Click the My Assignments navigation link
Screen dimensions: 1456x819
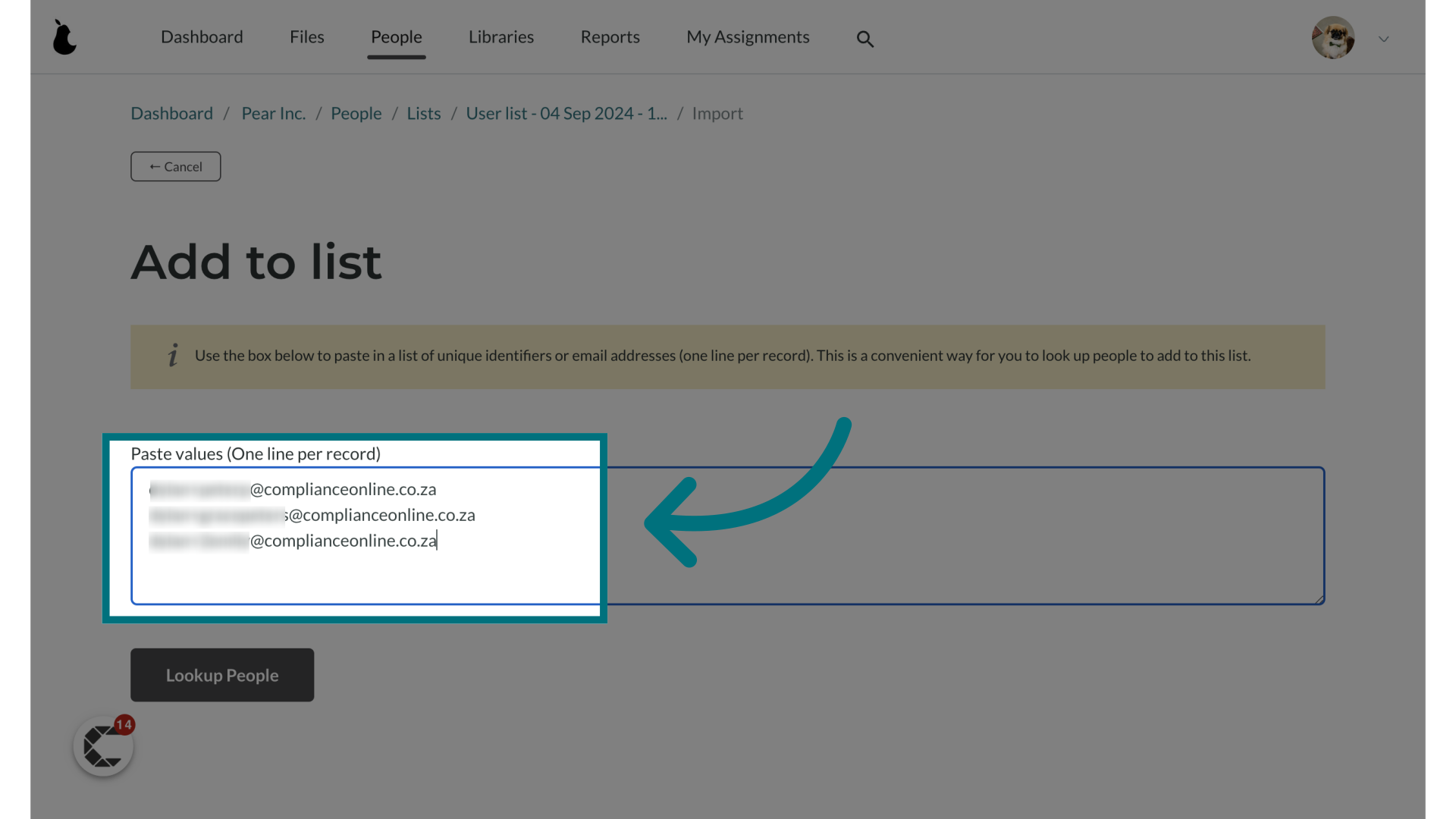[748, 36]
